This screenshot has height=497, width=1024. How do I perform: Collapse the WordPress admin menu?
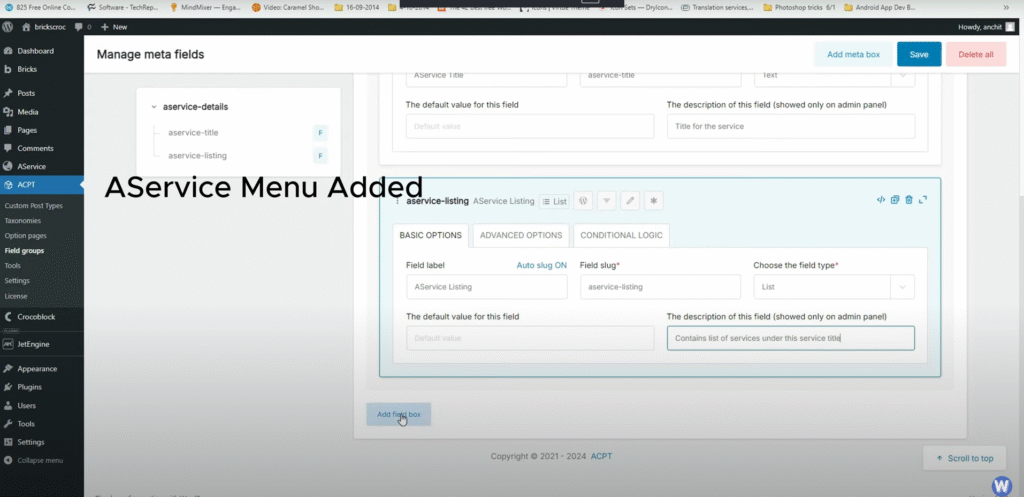point(40,460)
